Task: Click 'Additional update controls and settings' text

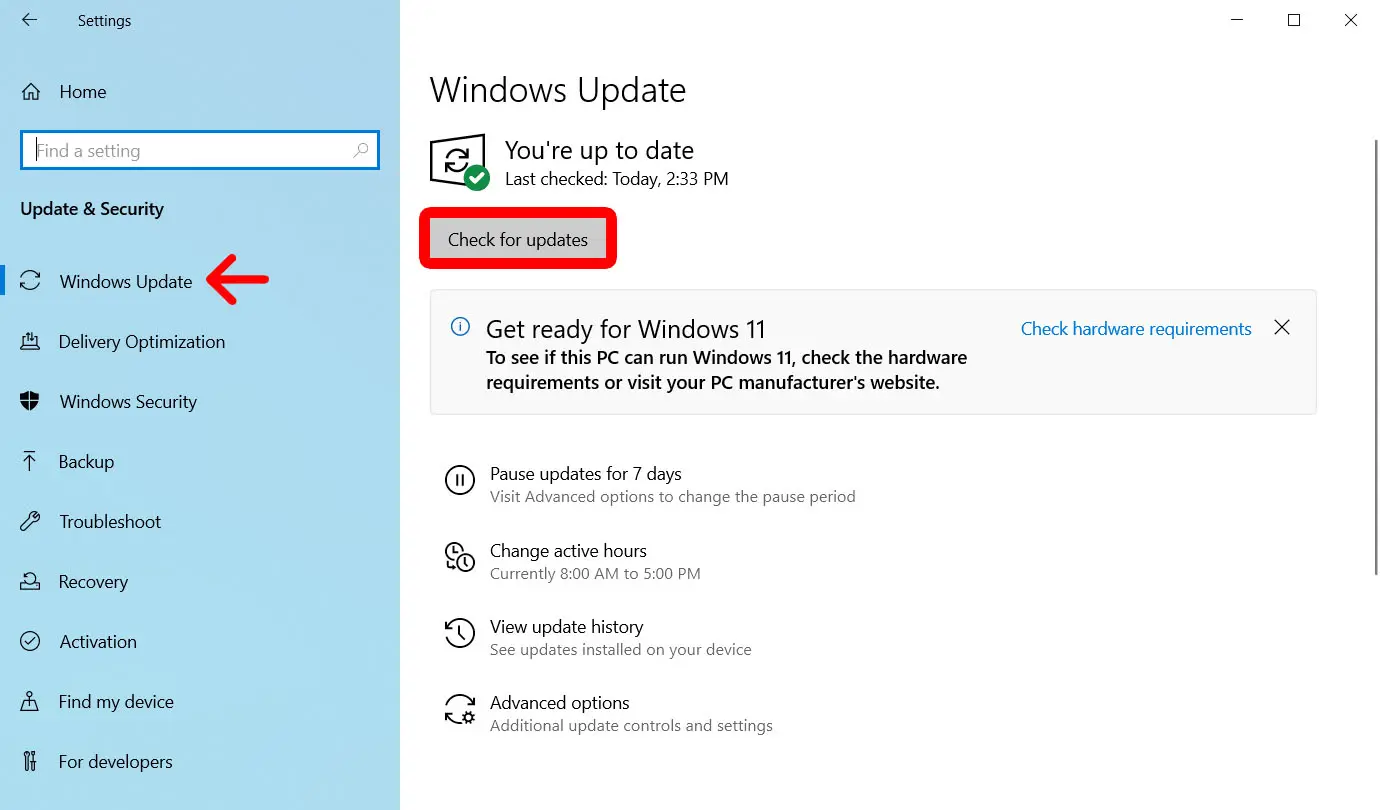Action: pyautogui.click(x=631, y=726)
